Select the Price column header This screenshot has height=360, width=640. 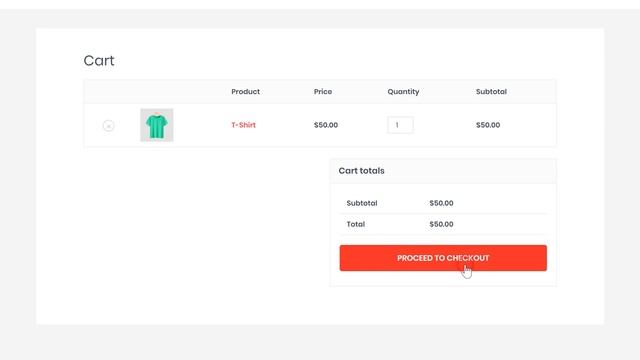point(322,91)
